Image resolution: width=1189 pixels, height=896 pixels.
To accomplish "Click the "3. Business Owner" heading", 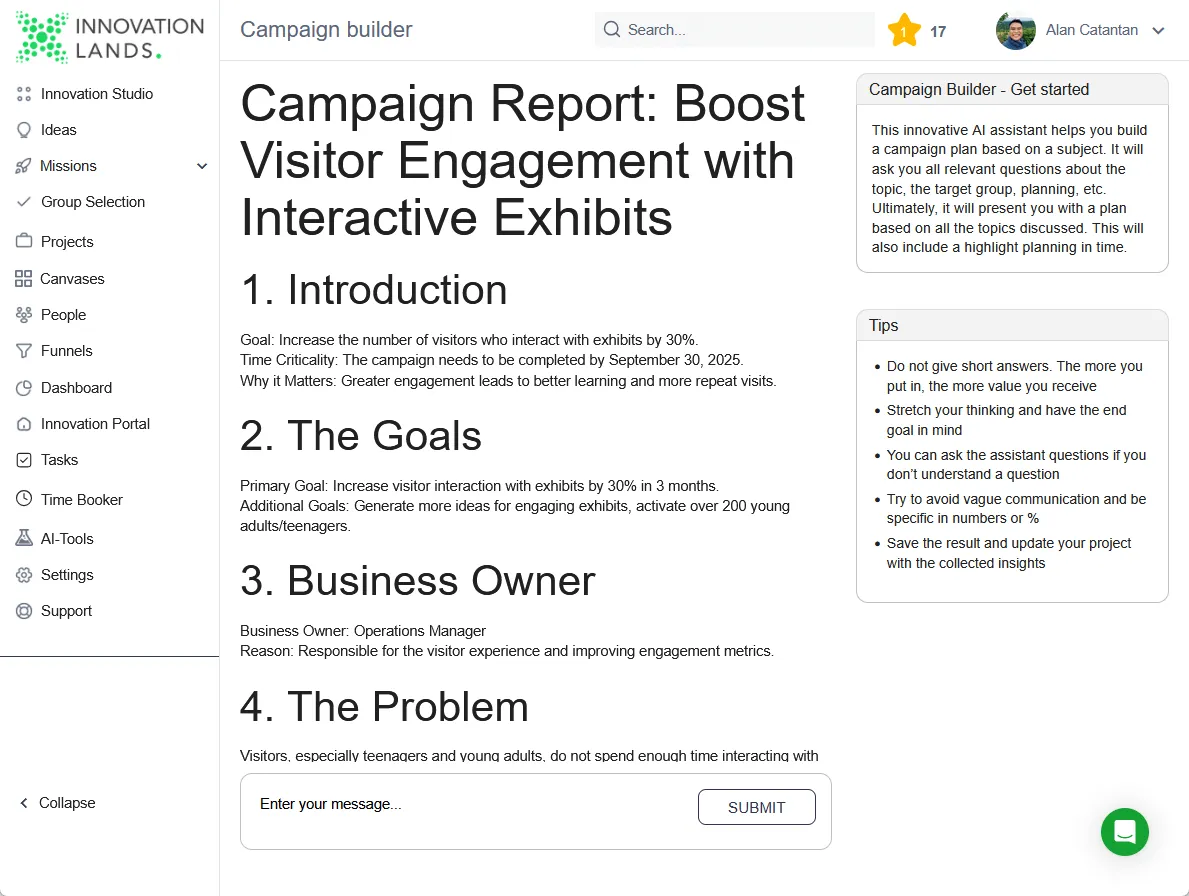I will coord(418,581).
